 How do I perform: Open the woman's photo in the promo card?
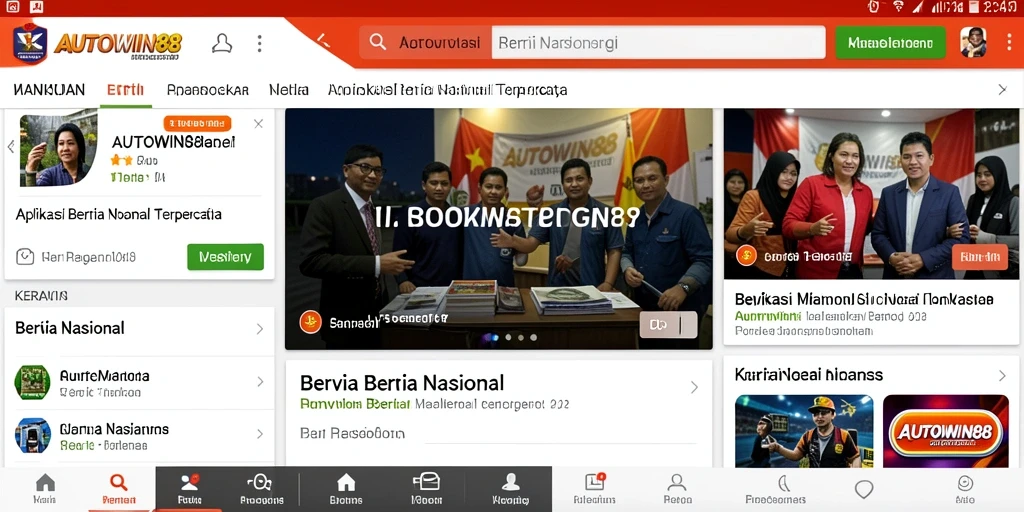58,151
